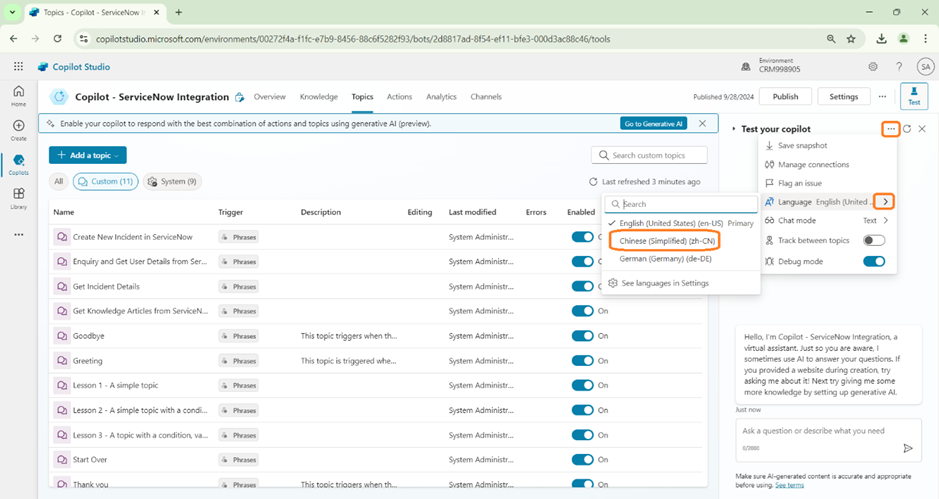The height and width of the screenshot is (499, 939).
Task: Expand the Language submenu arrow
Action: [883, 201]
